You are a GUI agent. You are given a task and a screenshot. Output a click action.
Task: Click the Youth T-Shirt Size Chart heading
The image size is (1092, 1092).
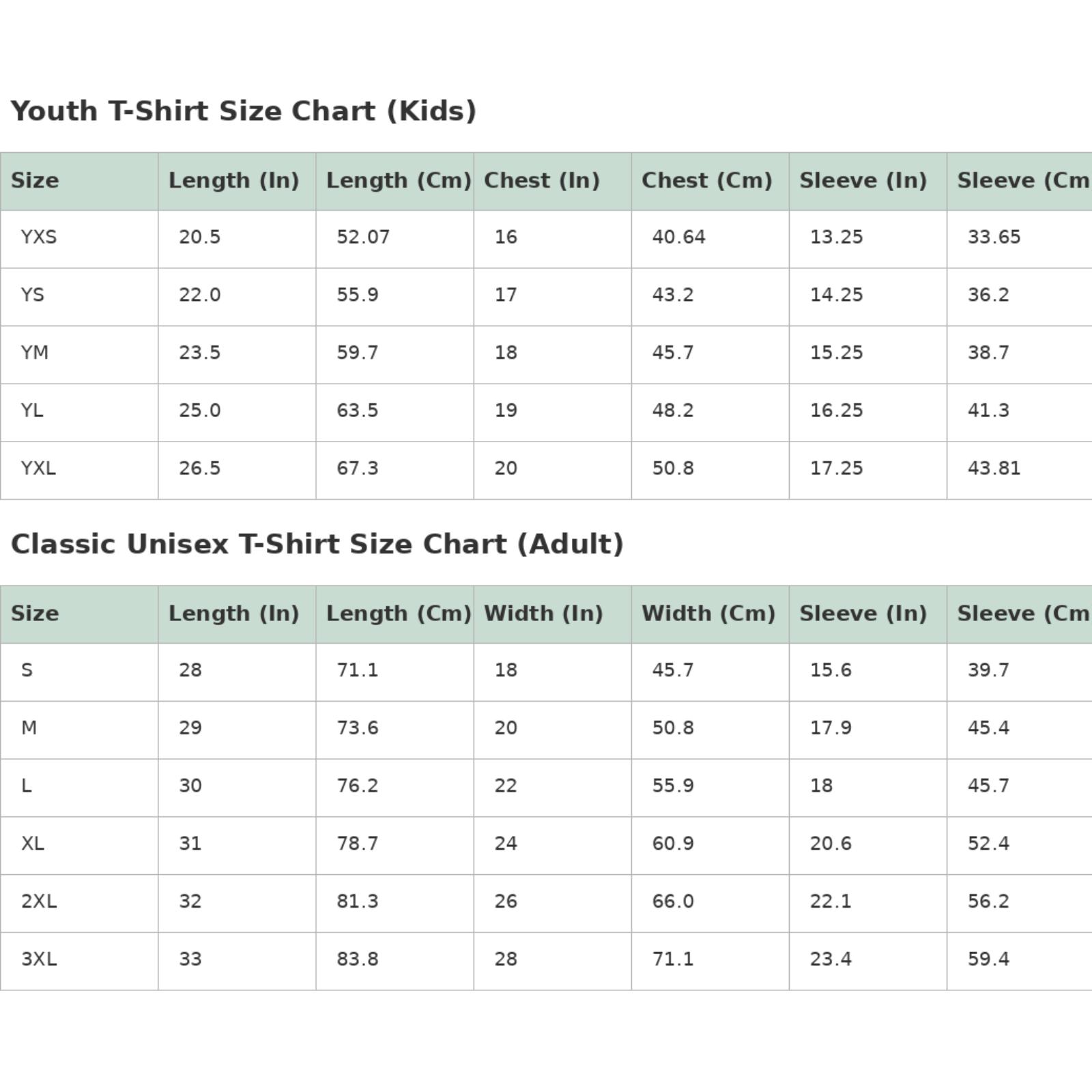coord(243,111)
